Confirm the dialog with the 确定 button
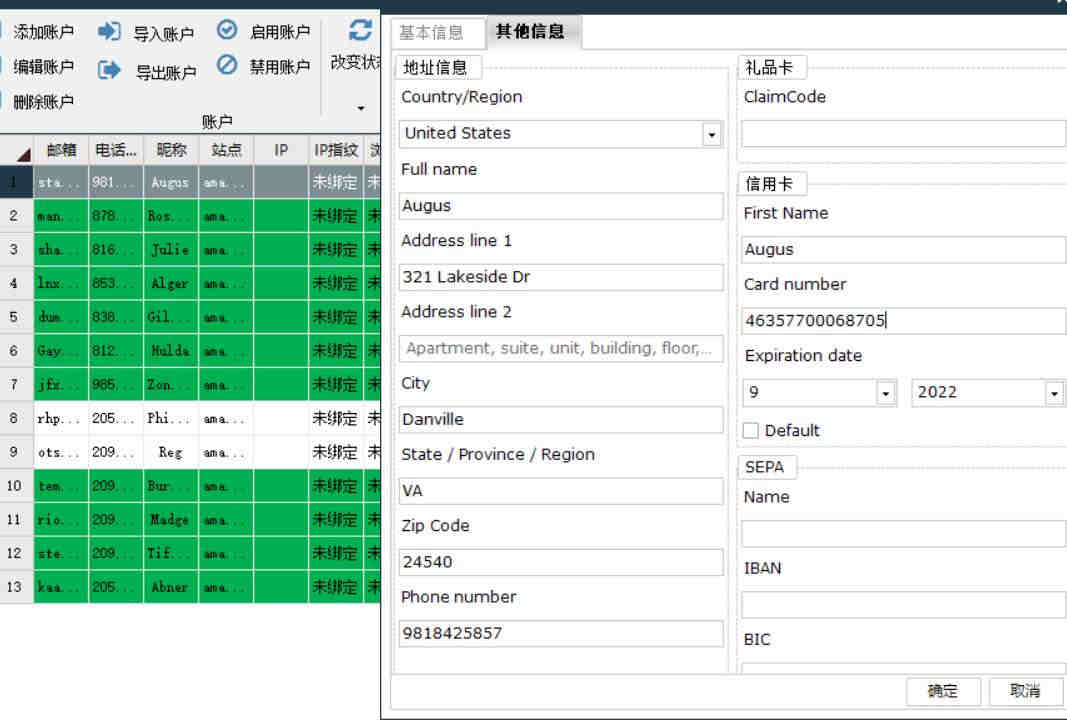The height and width of the screenshot is (725, 1067). [x=943, y=691]
